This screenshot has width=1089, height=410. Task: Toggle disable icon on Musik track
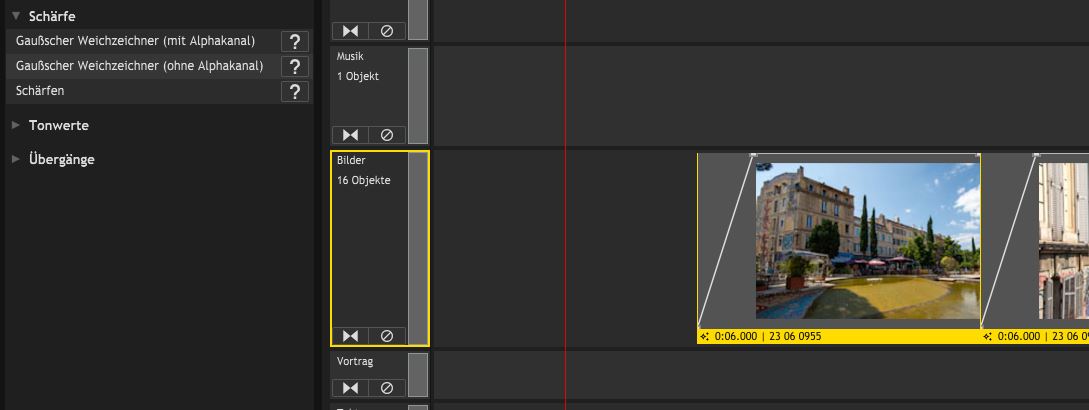(x=387, y=135)
